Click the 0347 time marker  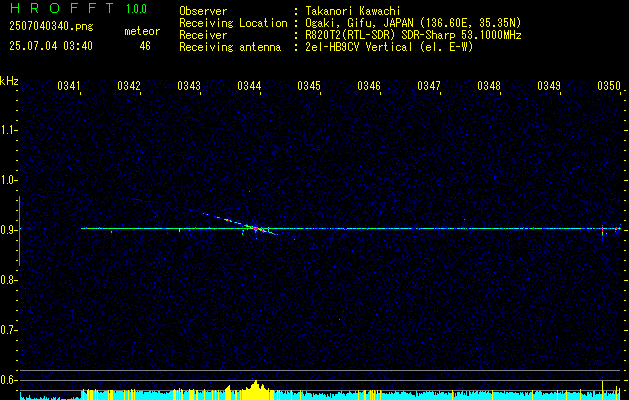coord(429,86)
